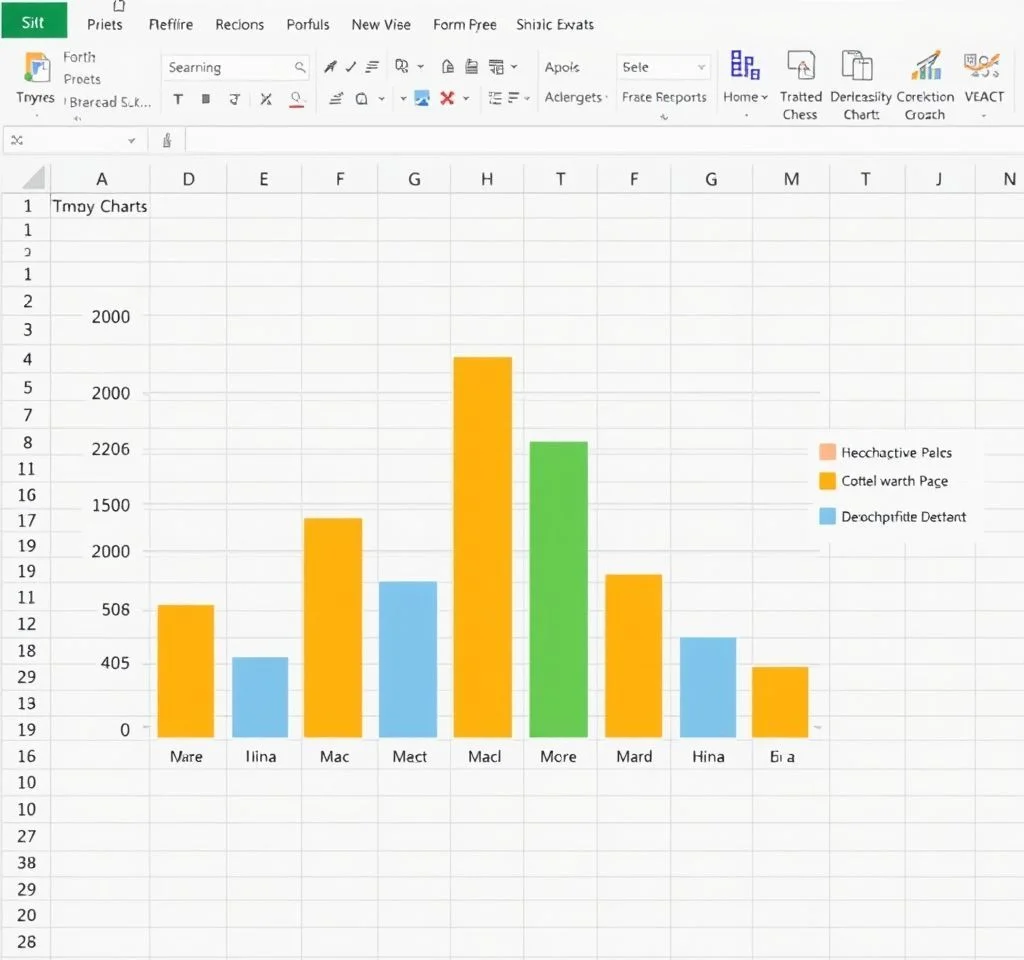Click the Dericasiity Chart icon

(x=858, y=68)
